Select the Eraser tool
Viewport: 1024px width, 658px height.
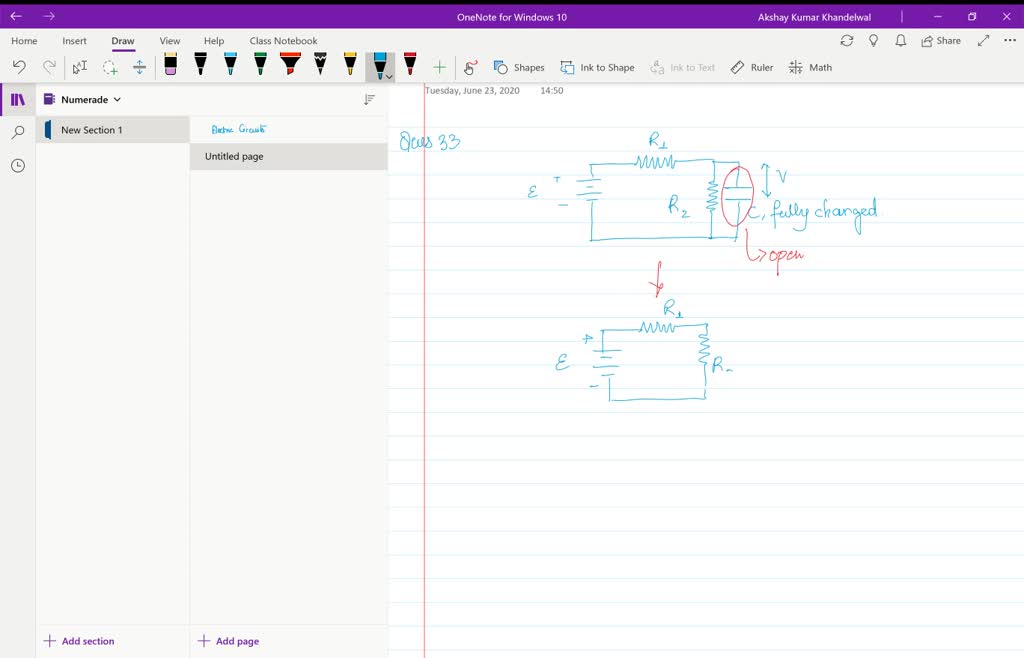tap(169, 66)
